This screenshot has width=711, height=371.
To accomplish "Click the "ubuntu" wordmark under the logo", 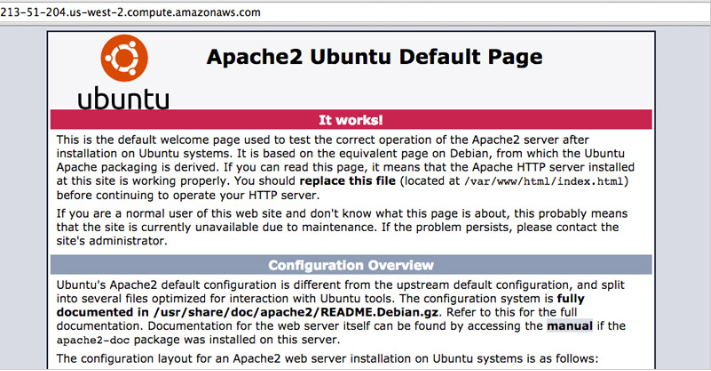I will click(x=123, y=98).
